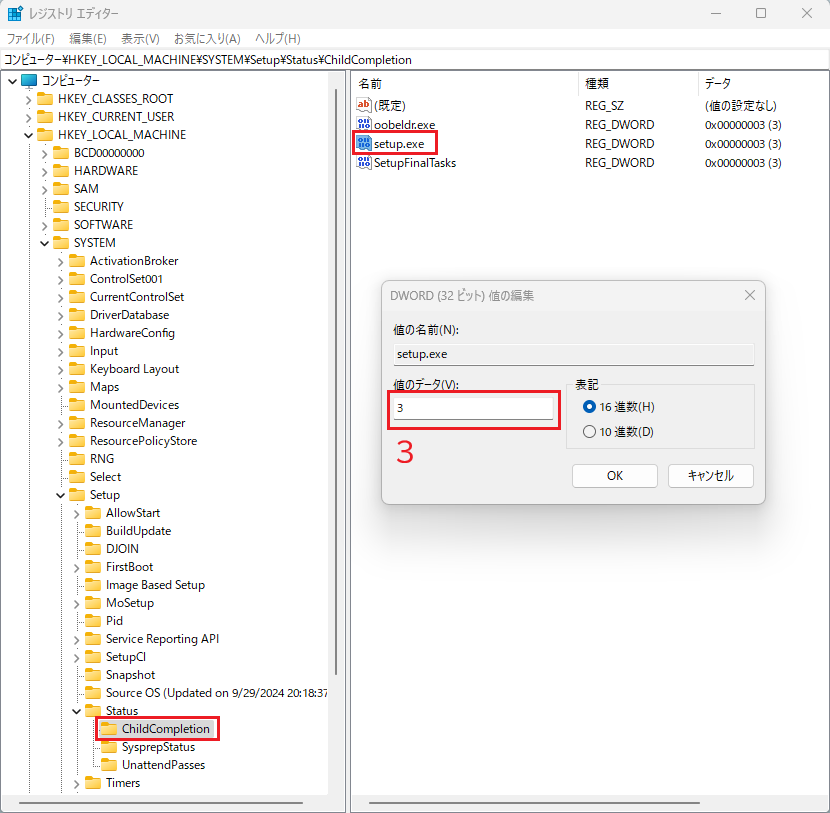Open the ヘルプ(H) menu
The image size is (830, 813).
tap(277, 39)
